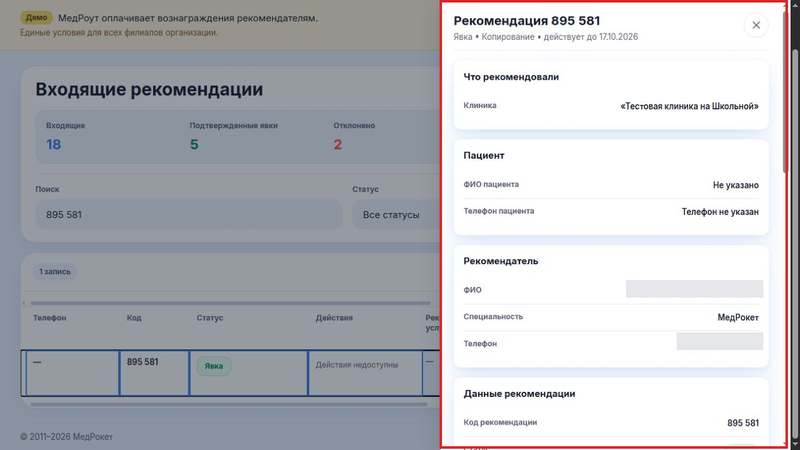The height and width of the screenshot is (450, 800).
Task: Click the clinic name «Тестовая клиника на Школьной»
Action: coord(689,106)
